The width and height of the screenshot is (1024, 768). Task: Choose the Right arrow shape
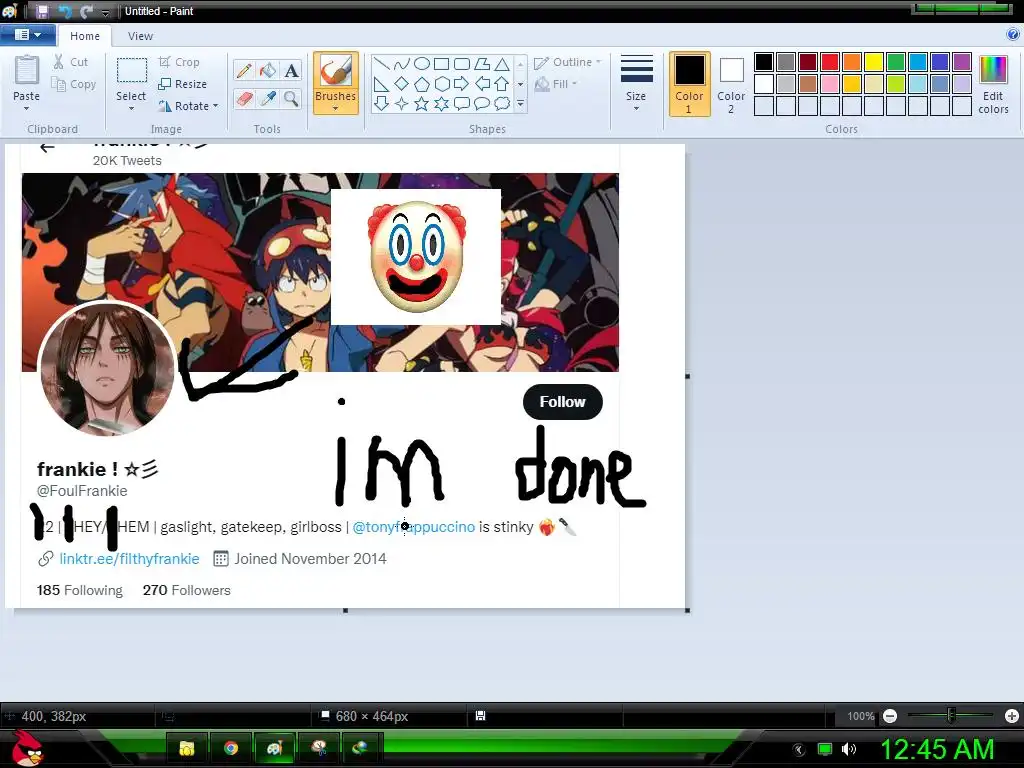(462, 84)
